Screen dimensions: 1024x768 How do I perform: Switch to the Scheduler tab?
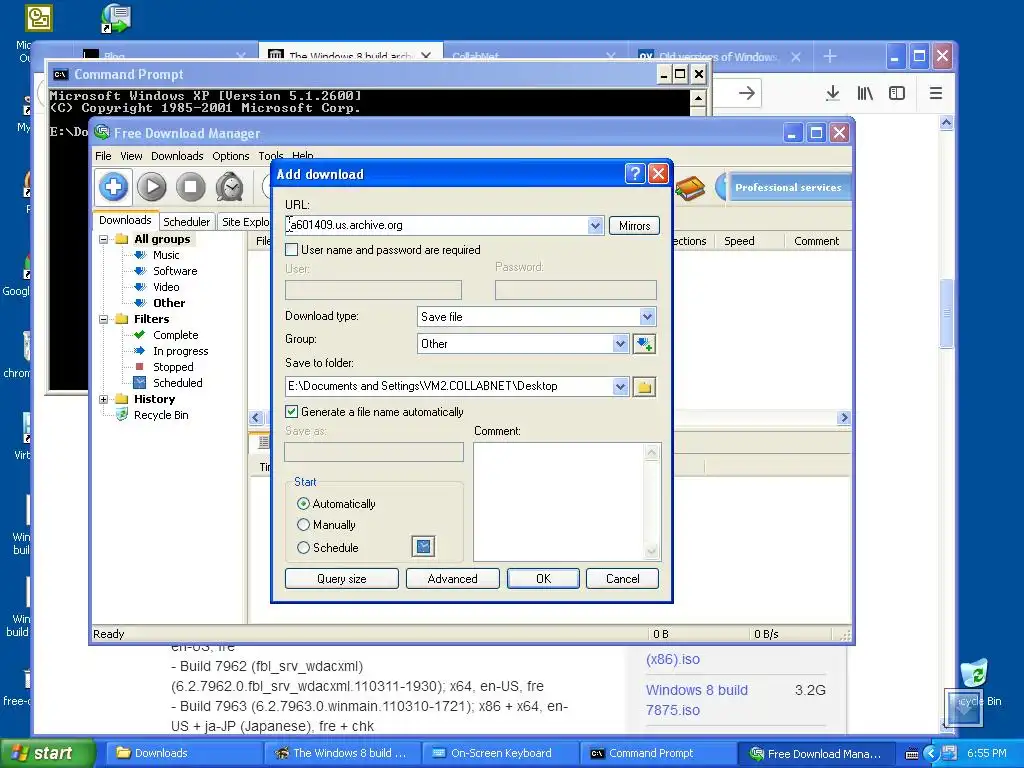pyautogui.click(x=187, y=222)
